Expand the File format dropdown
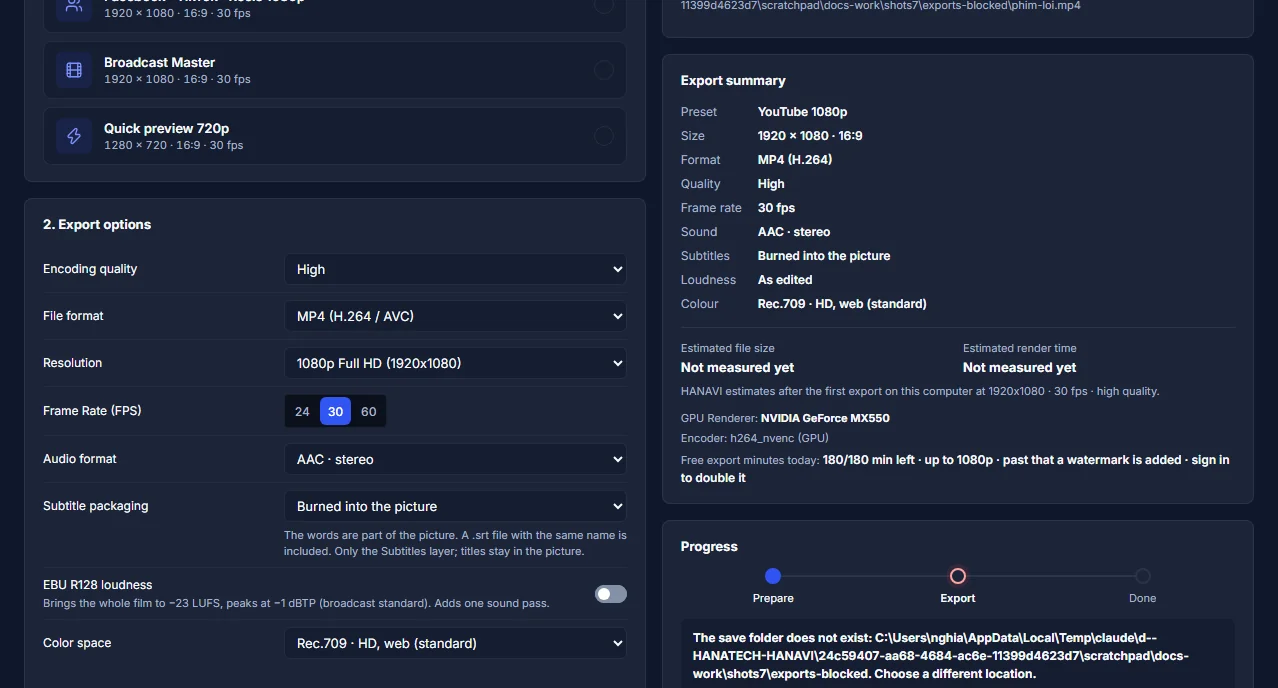1278x688 pixels. [455, 316]
